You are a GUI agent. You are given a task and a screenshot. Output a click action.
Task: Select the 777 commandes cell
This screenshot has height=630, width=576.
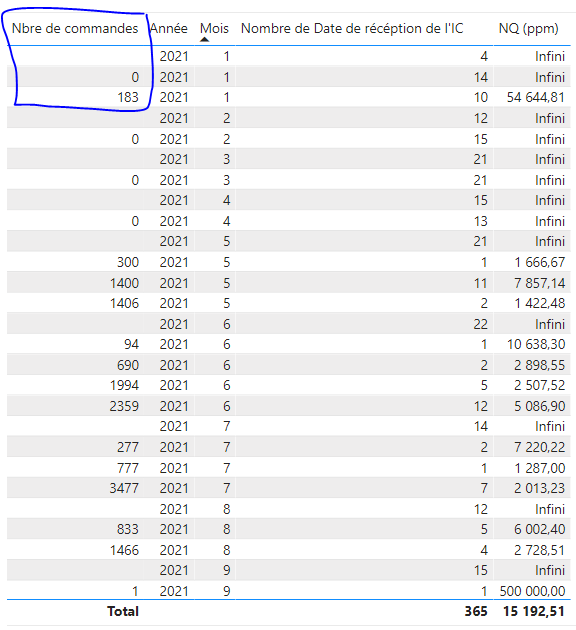128,468
